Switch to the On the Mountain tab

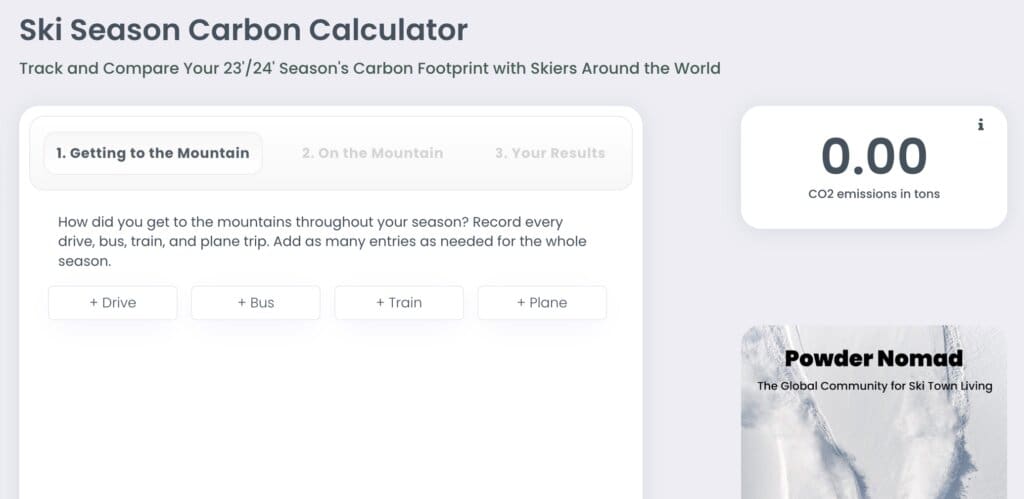click(372, 153)
